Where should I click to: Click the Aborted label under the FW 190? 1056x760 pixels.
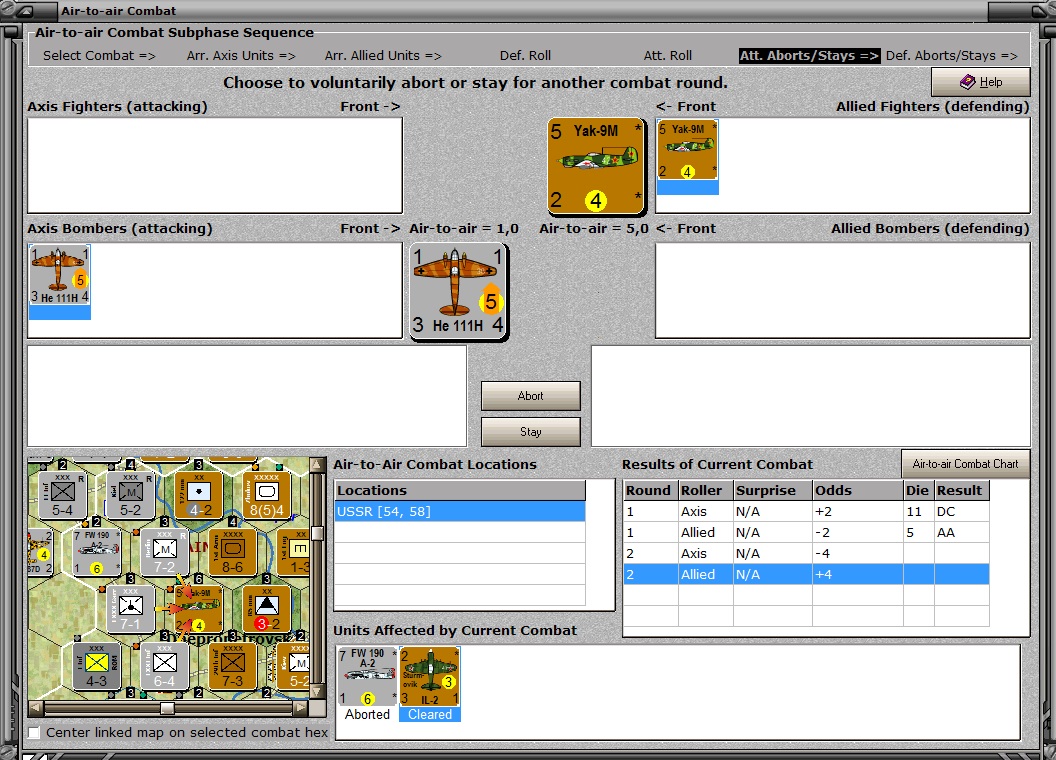point(368,714)
